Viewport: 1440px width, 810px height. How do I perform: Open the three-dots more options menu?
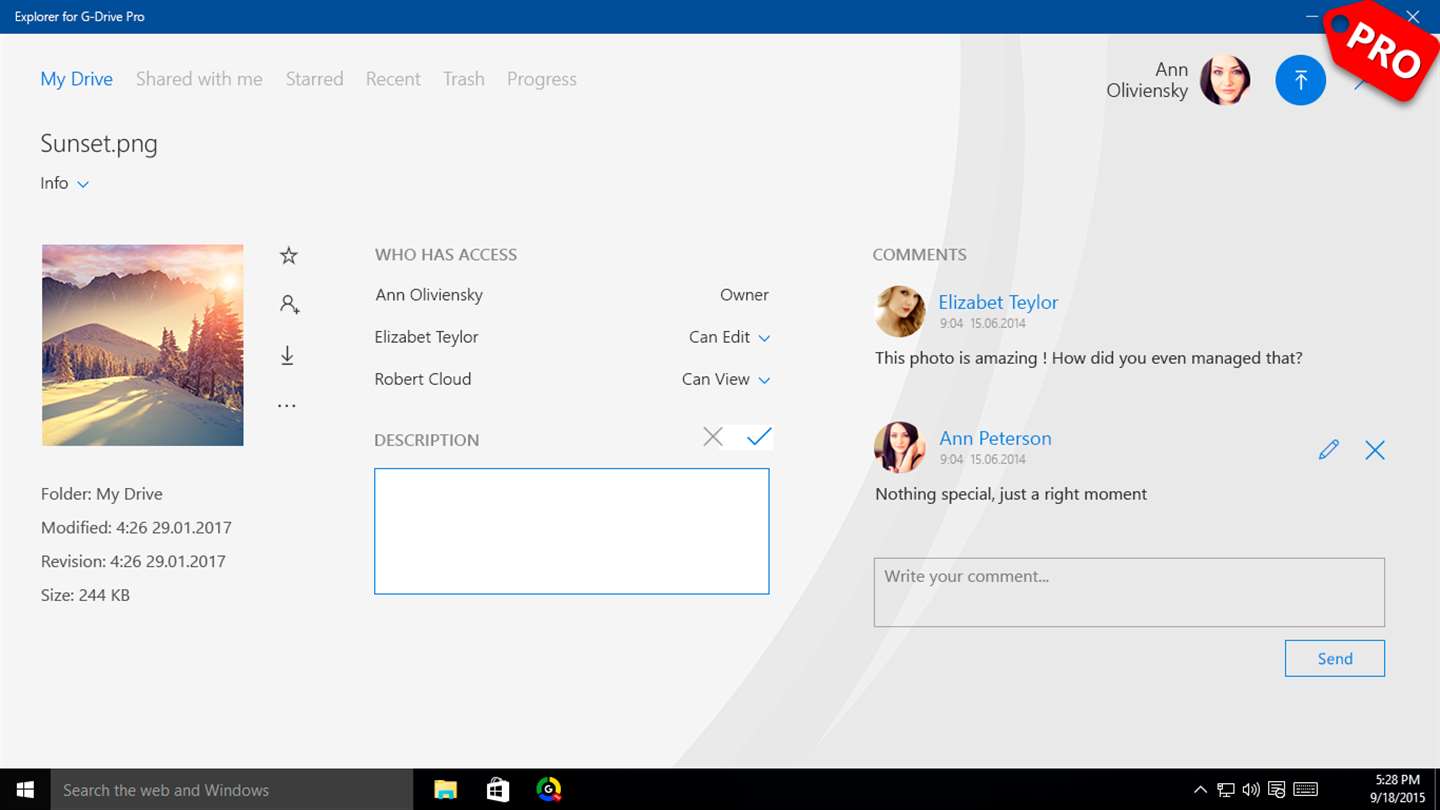coord(287,406)
